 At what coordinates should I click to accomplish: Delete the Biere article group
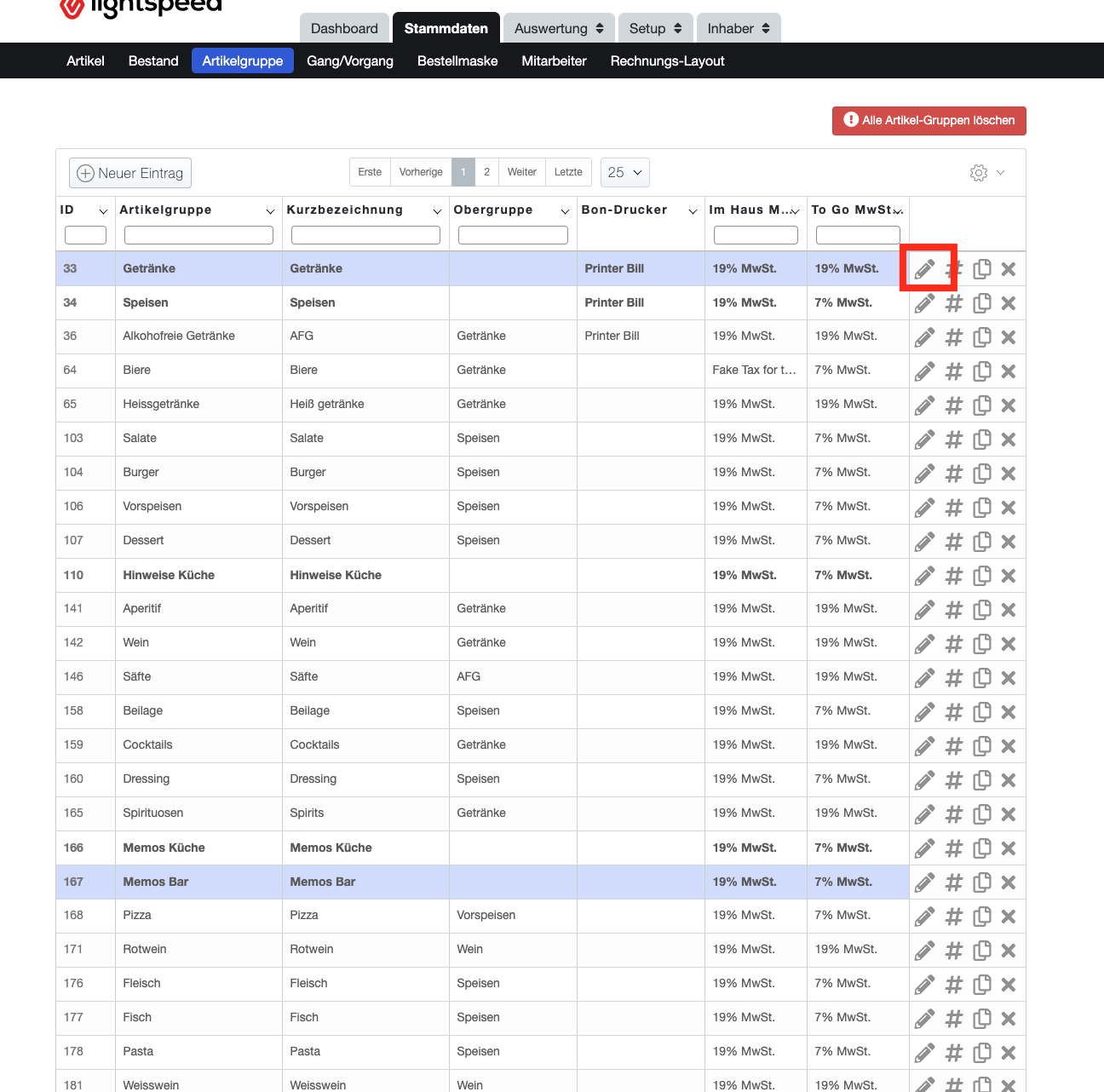pyautogui.click(x=1009, y=371)
